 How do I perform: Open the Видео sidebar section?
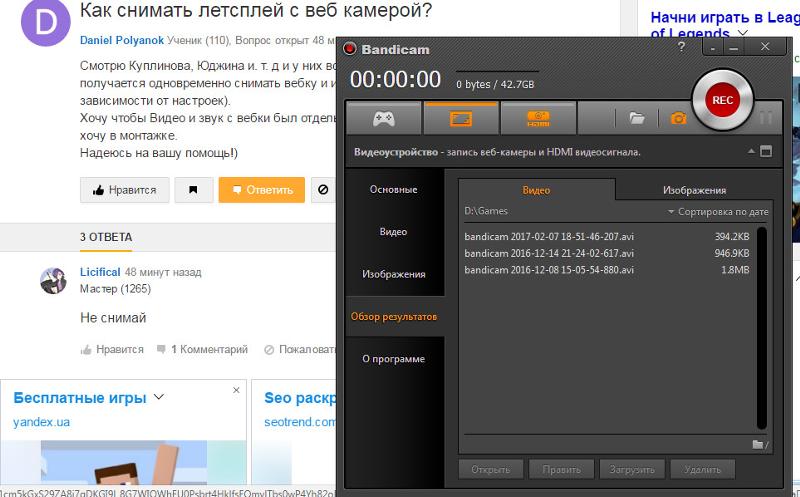[x=393, y=232]
